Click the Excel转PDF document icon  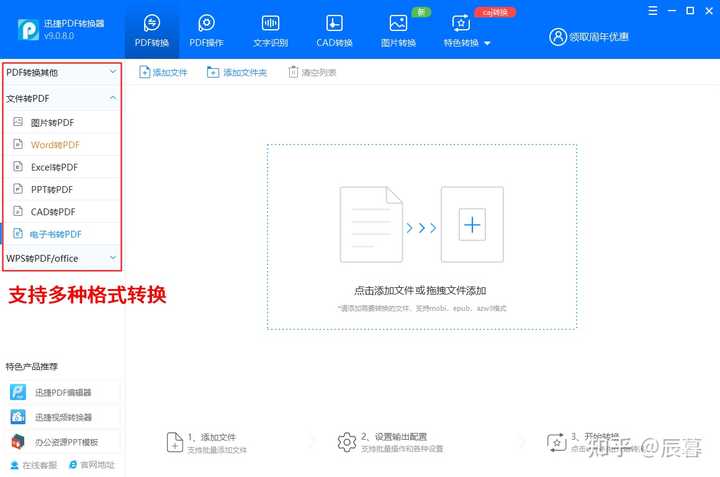pyautogui.click(x=18, y=166)
